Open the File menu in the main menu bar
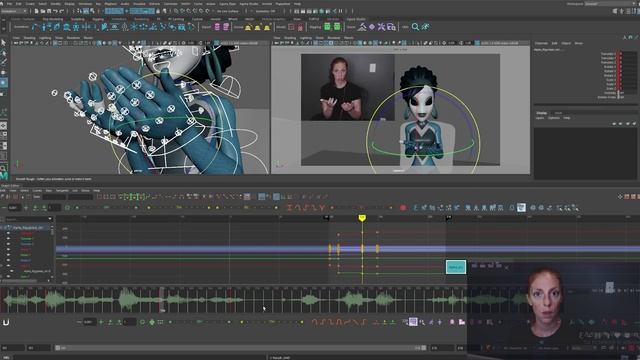This screenshot has height=360, width=640. click(x=9, y=4)
